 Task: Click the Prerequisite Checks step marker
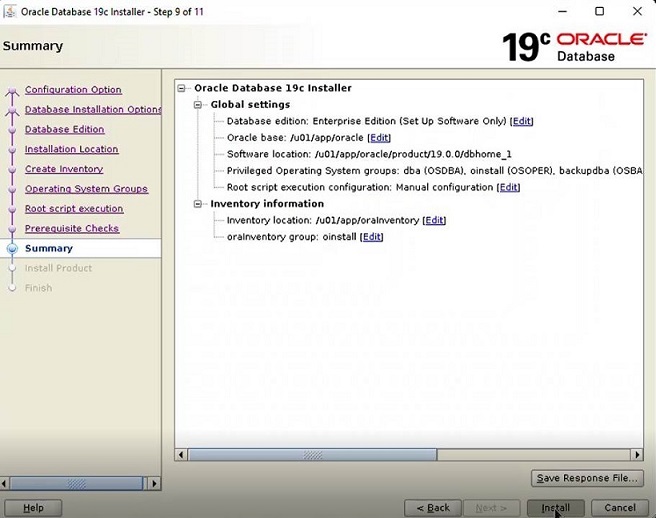[x=12, y=229]
